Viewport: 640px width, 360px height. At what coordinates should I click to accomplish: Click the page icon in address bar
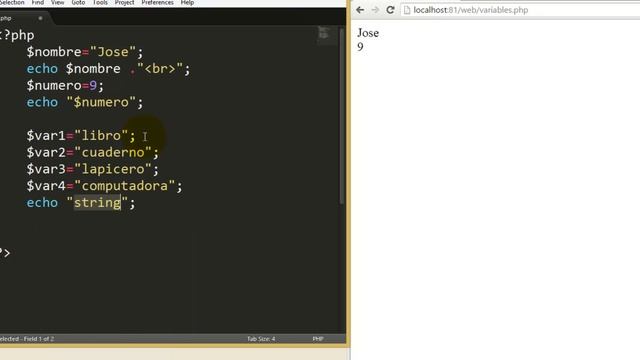[x=407, y=10]
